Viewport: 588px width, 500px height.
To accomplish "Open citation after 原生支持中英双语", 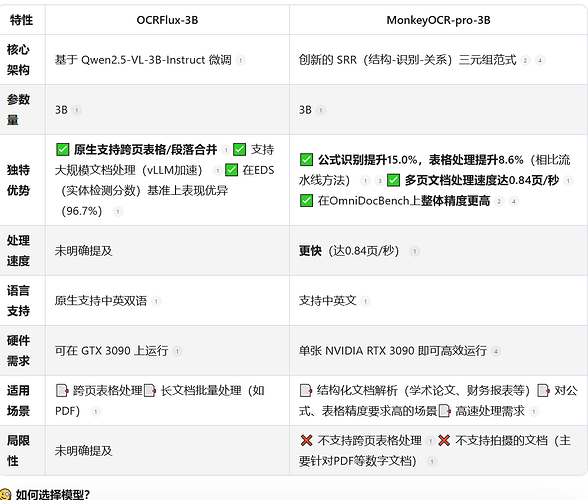I will 156,301.
